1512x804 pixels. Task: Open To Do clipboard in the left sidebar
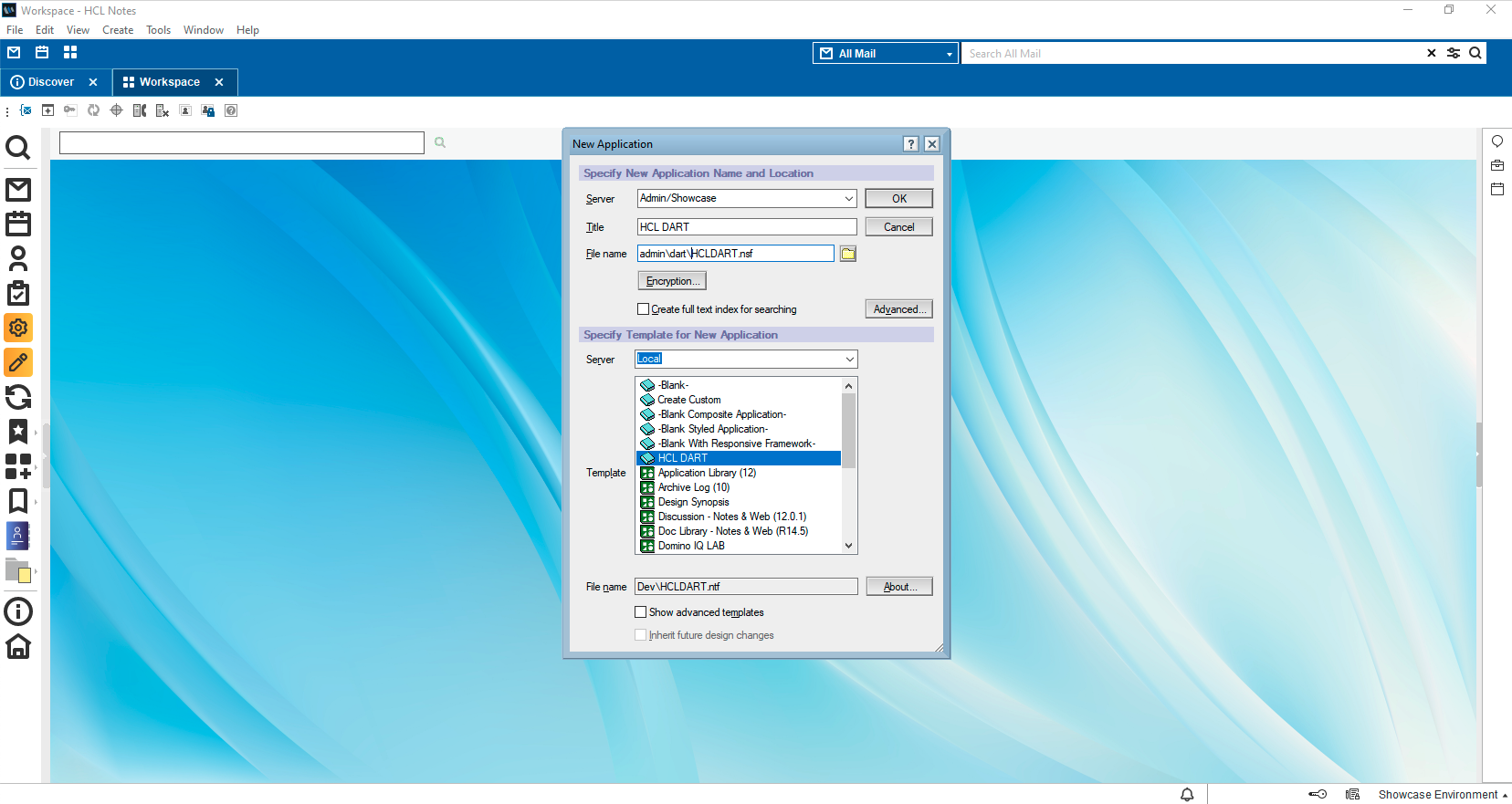(18, 293)
